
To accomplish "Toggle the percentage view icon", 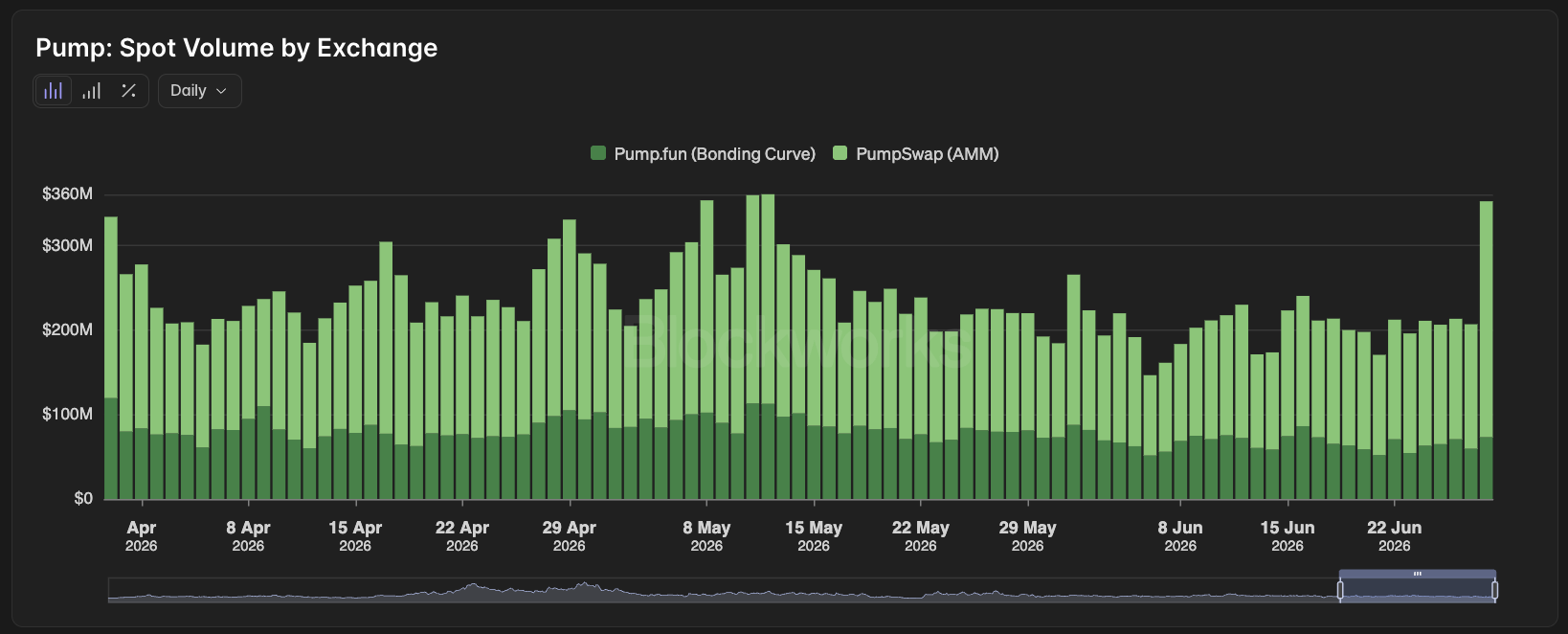I will click(x=128, y=91).
